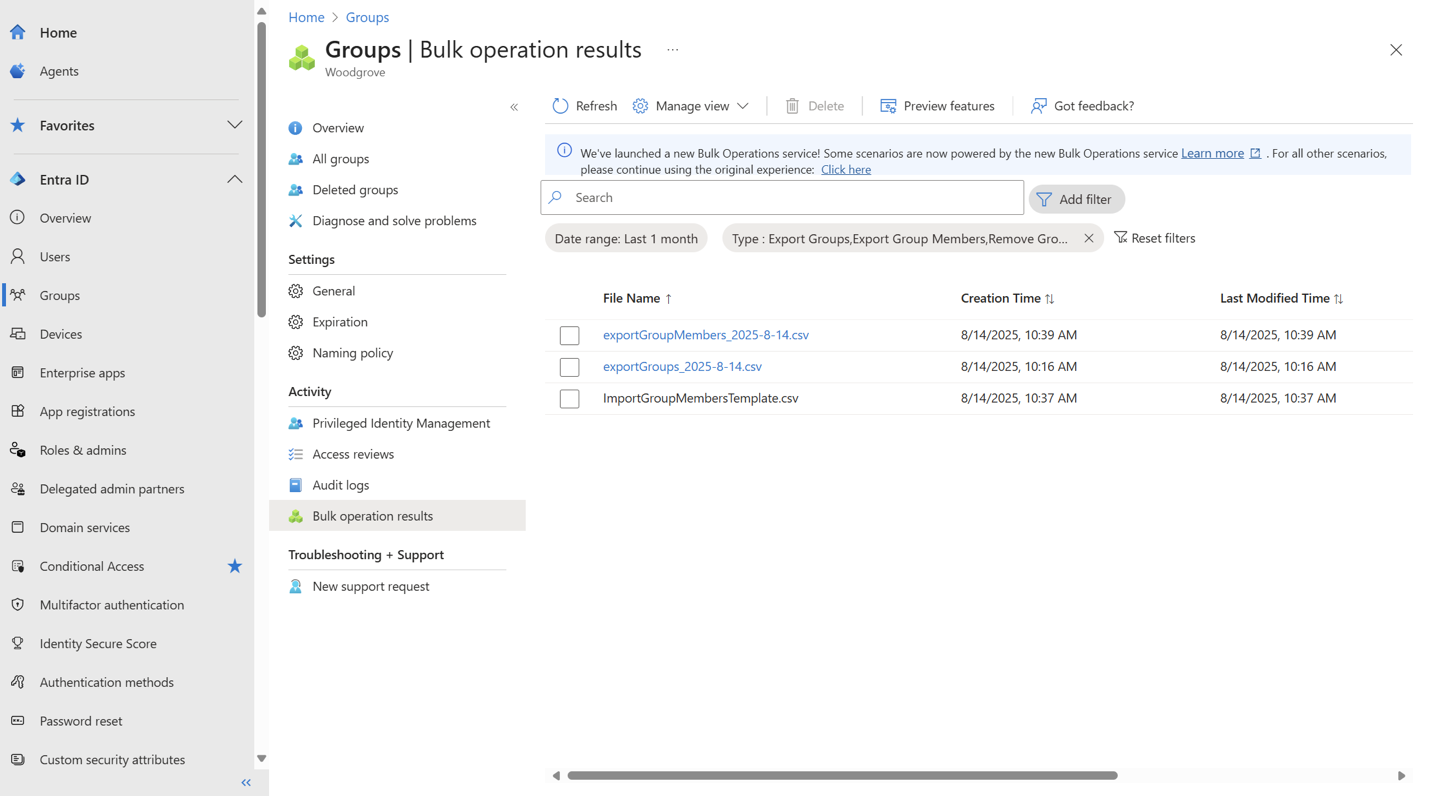Remove the Type filter with X
This screenshot has width=1430, height=796.
tap(1089, 238)
